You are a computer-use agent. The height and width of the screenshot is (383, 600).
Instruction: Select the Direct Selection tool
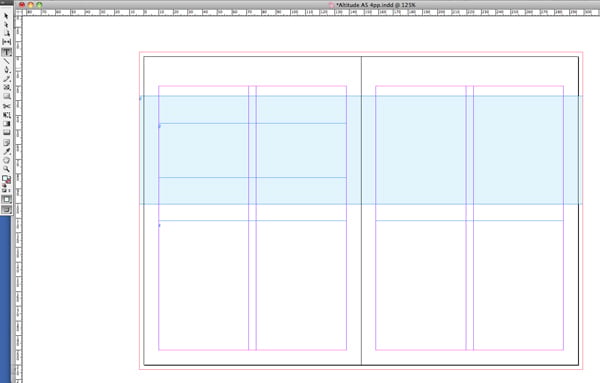tap(6, 24)
